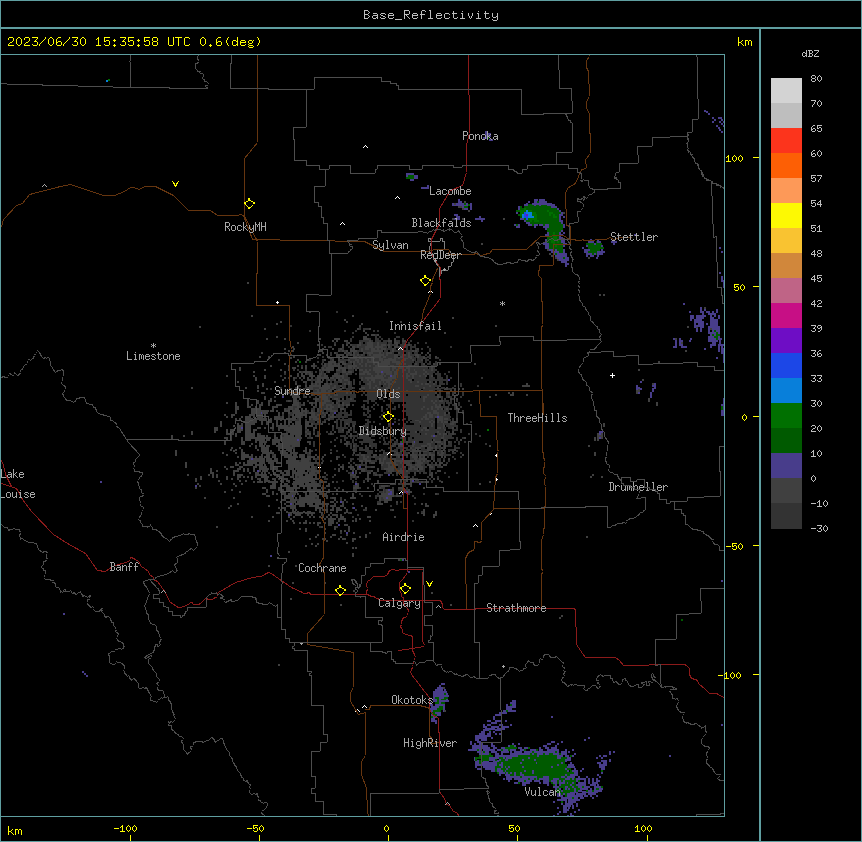This screenshot has width=862, height=842.
Task: Click the Ponoka city label
Action: 480,136
